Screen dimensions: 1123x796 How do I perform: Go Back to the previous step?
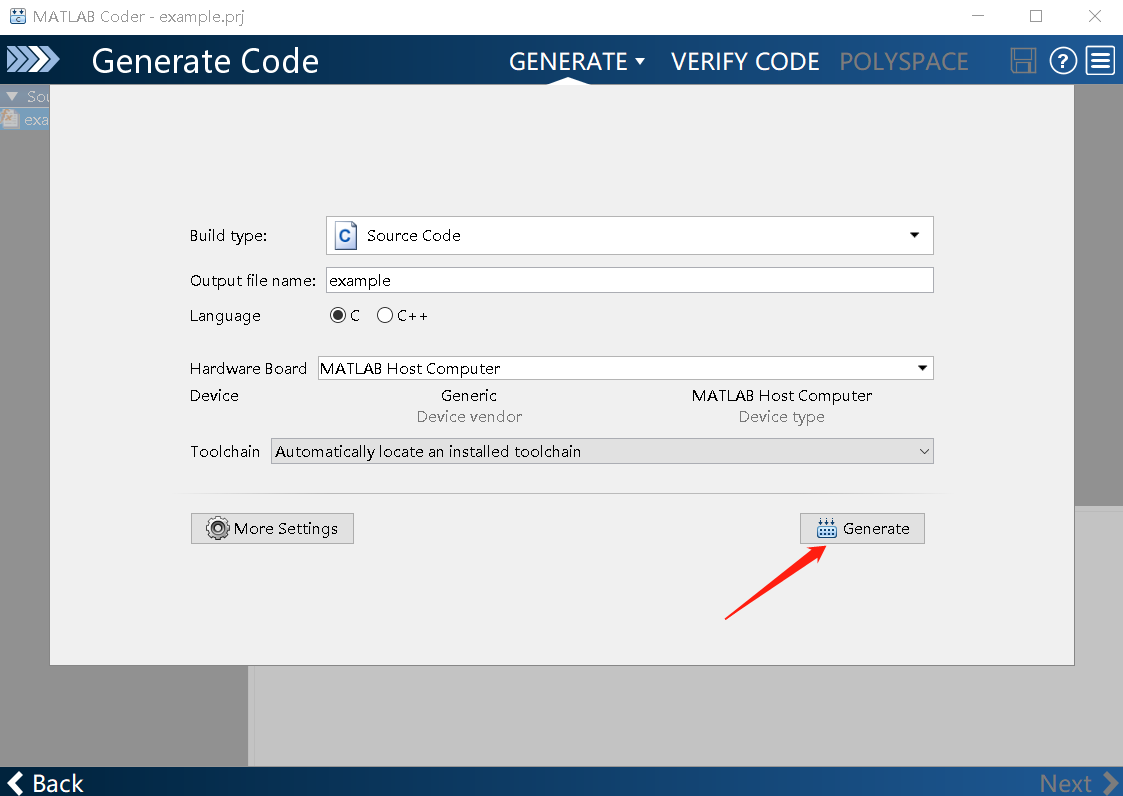45,783
